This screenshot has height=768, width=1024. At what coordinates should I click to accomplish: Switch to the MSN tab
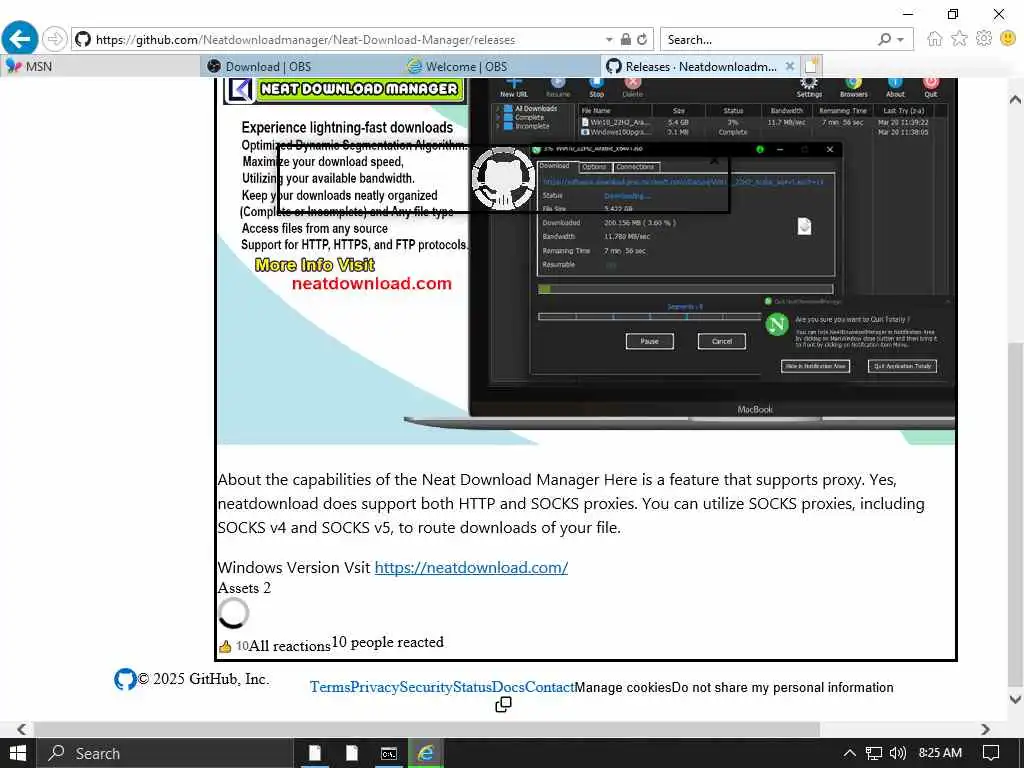(101, 67)
